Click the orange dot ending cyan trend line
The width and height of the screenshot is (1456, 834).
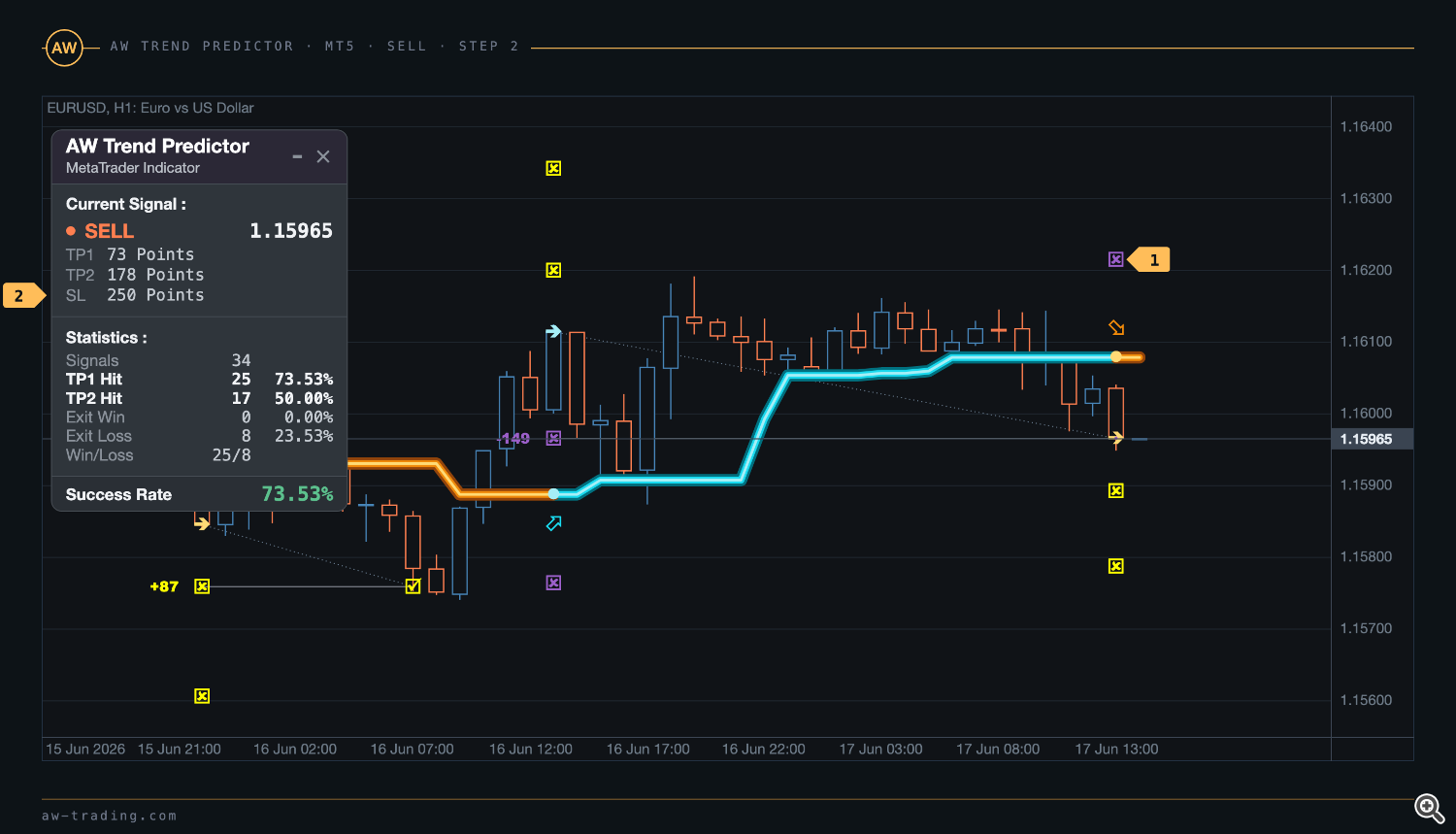click(1116, 357)
